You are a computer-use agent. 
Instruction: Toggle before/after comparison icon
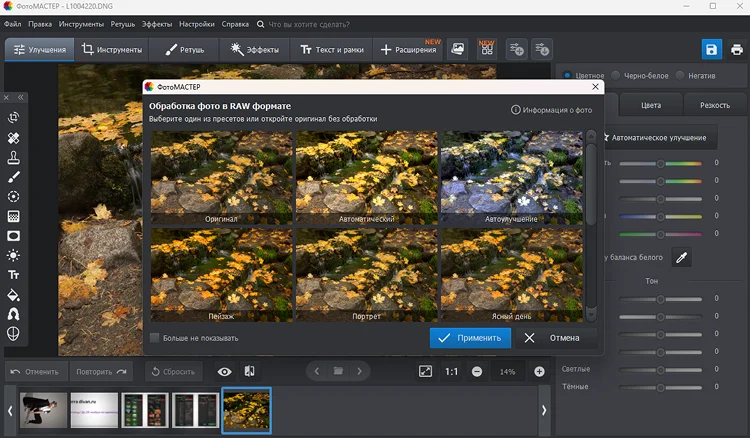tap(248, 371)
